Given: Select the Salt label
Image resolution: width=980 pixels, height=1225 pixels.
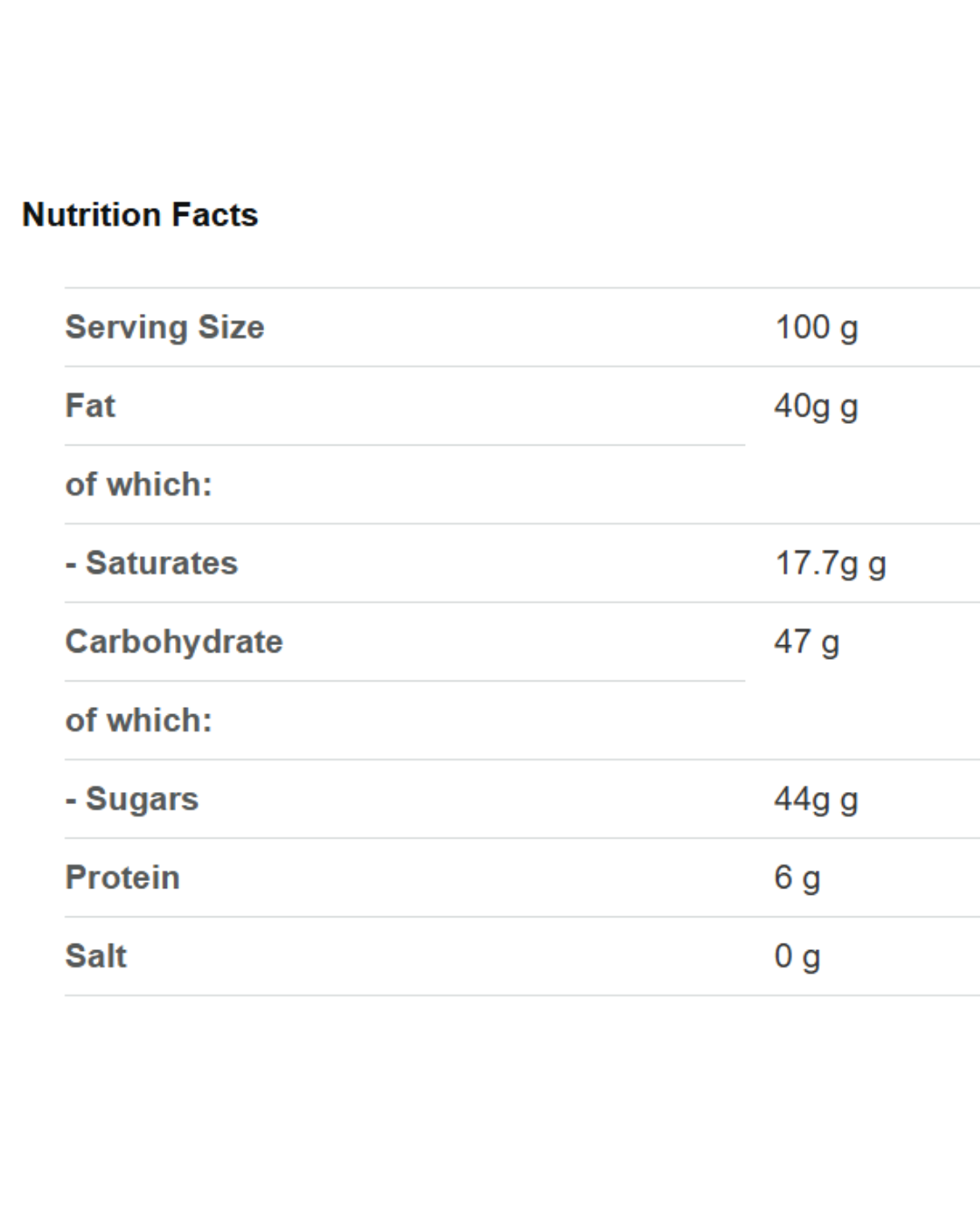Looking at the screenshot, I should point(95,956).
